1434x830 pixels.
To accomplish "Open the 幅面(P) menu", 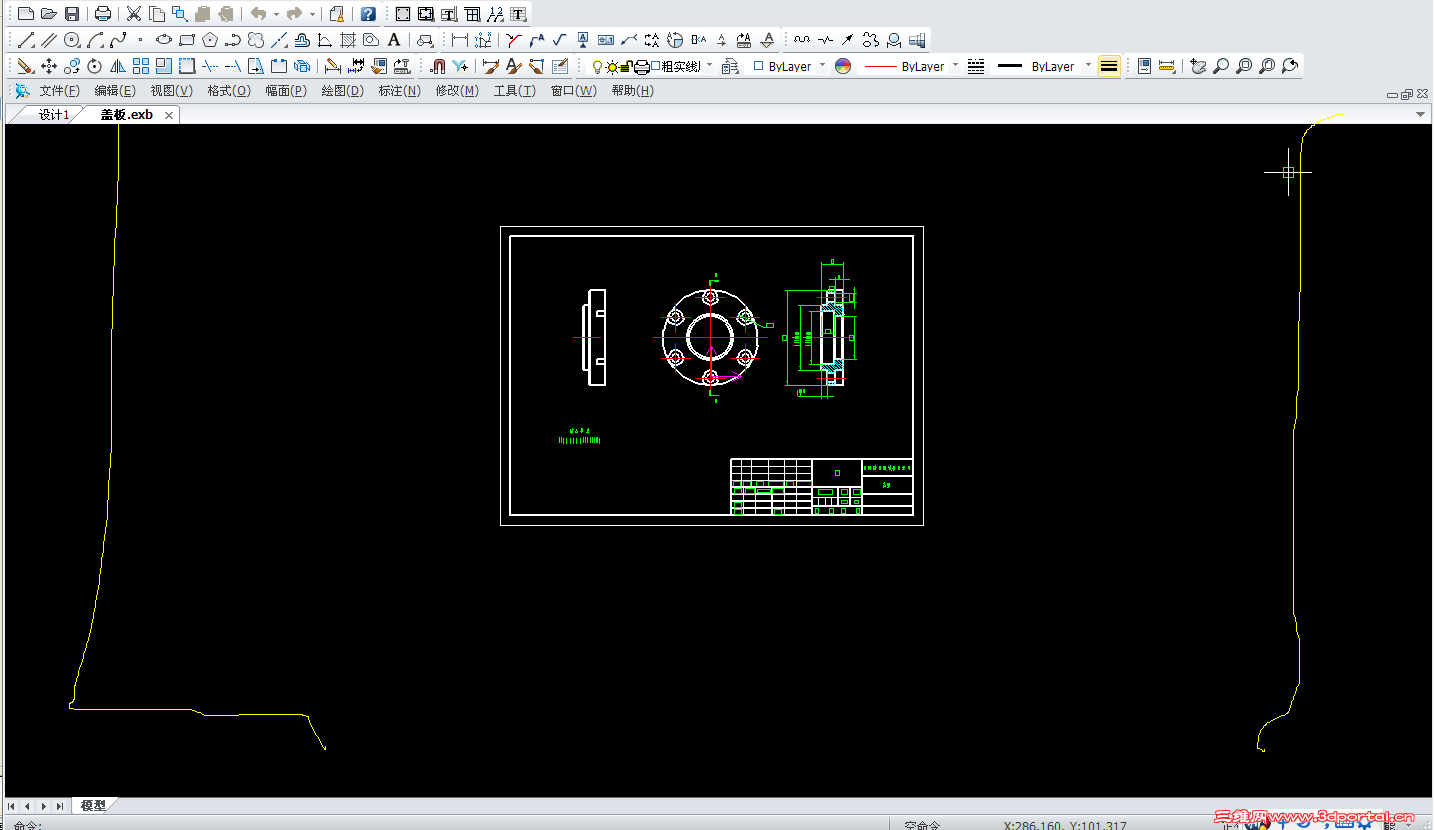I will (286, 91).
